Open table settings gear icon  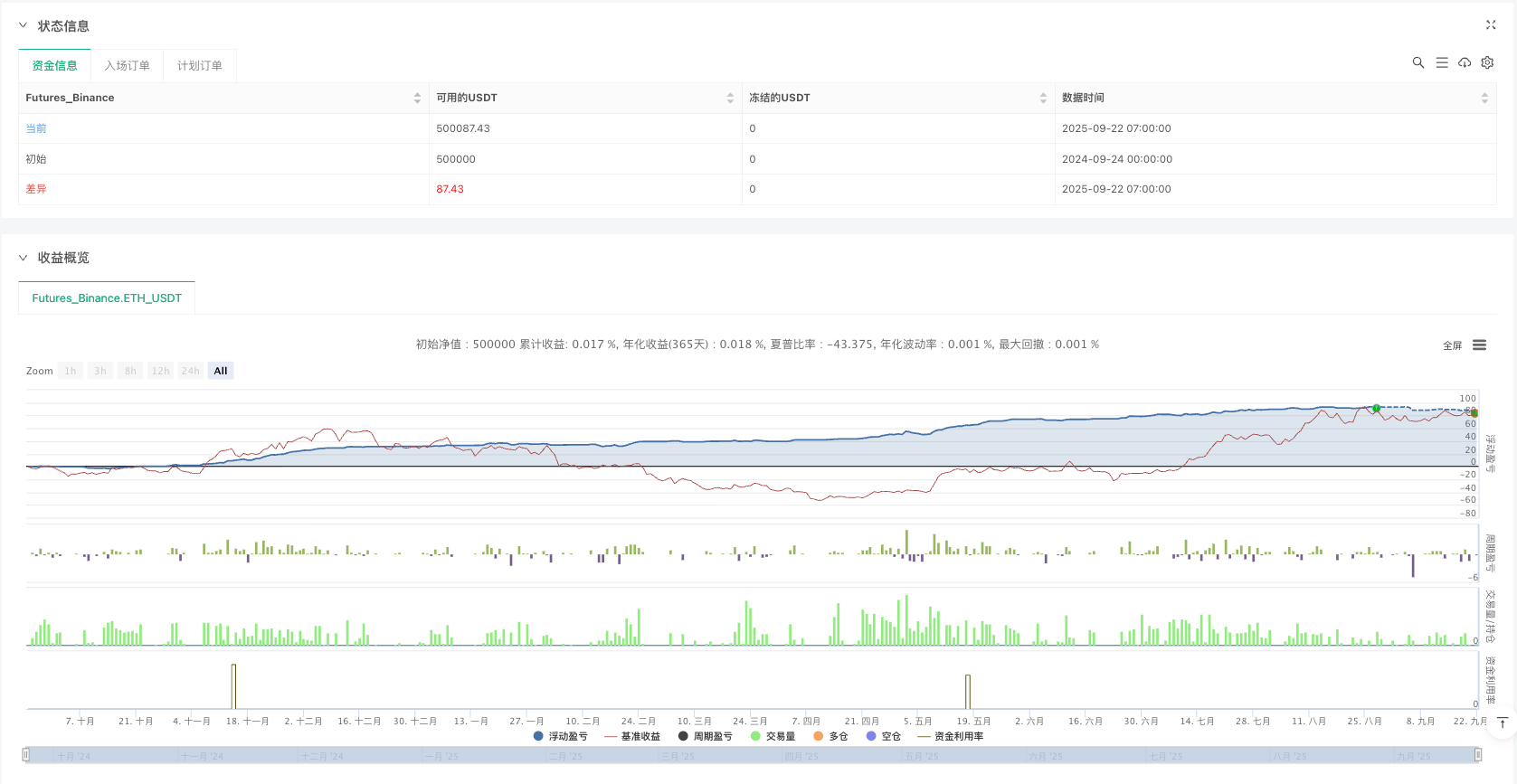click(x=1487, y=62)
